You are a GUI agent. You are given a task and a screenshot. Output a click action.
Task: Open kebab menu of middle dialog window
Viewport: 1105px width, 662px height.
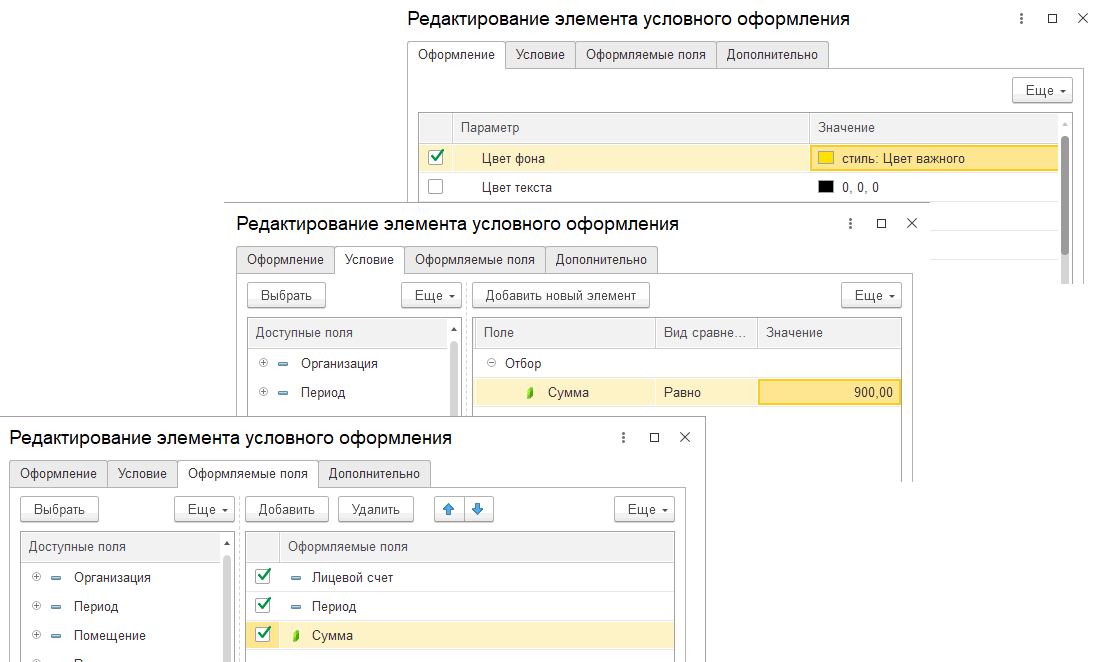click(x=850, y=224)
